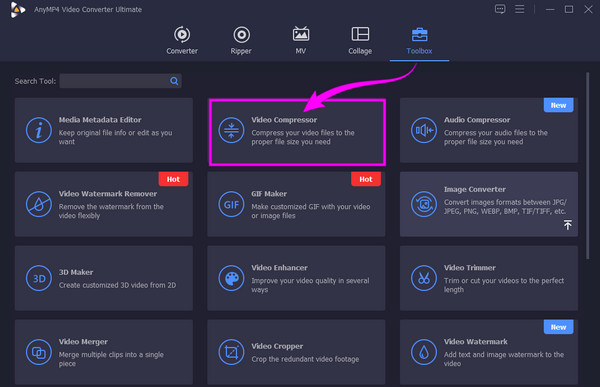600x387 pixels.
Task: Click 'Trim or cut your videos' description
Action: [504, 285]
